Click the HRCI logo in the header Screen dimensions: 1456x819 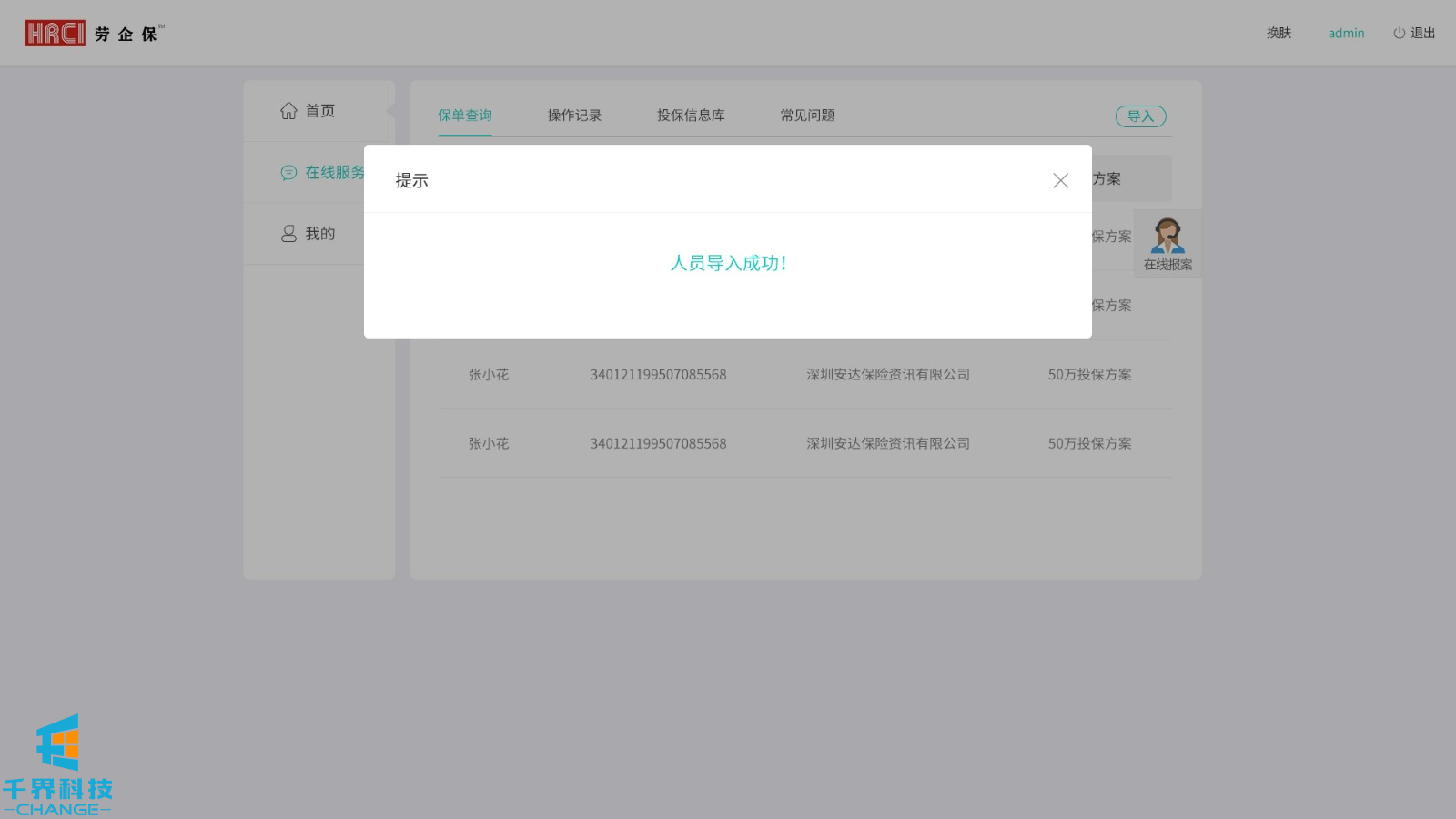pyautogui.click(x=55, y=34)
